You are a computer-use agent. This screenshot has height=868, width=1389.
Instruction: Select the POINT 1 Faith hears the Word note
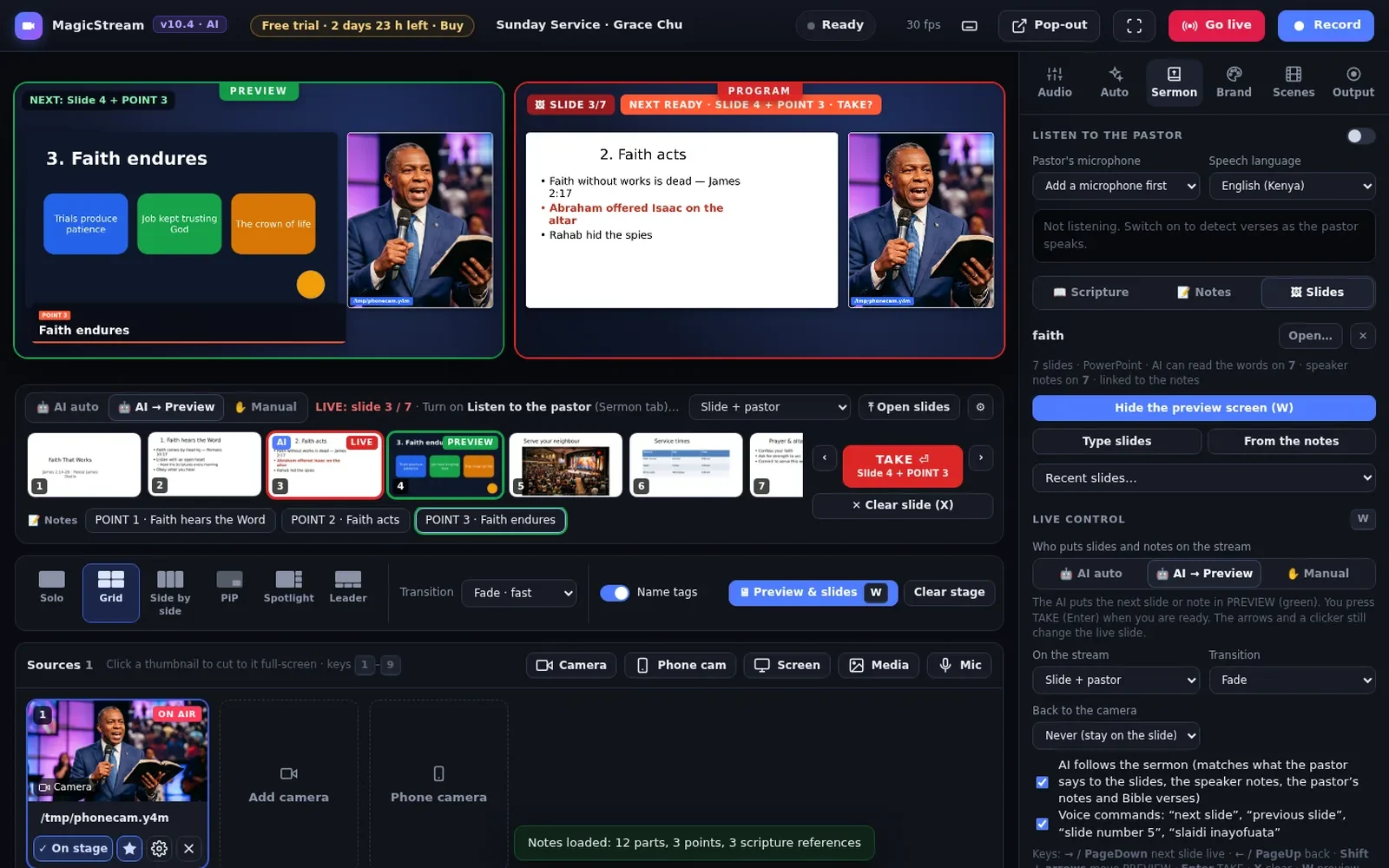coord(181,520)
